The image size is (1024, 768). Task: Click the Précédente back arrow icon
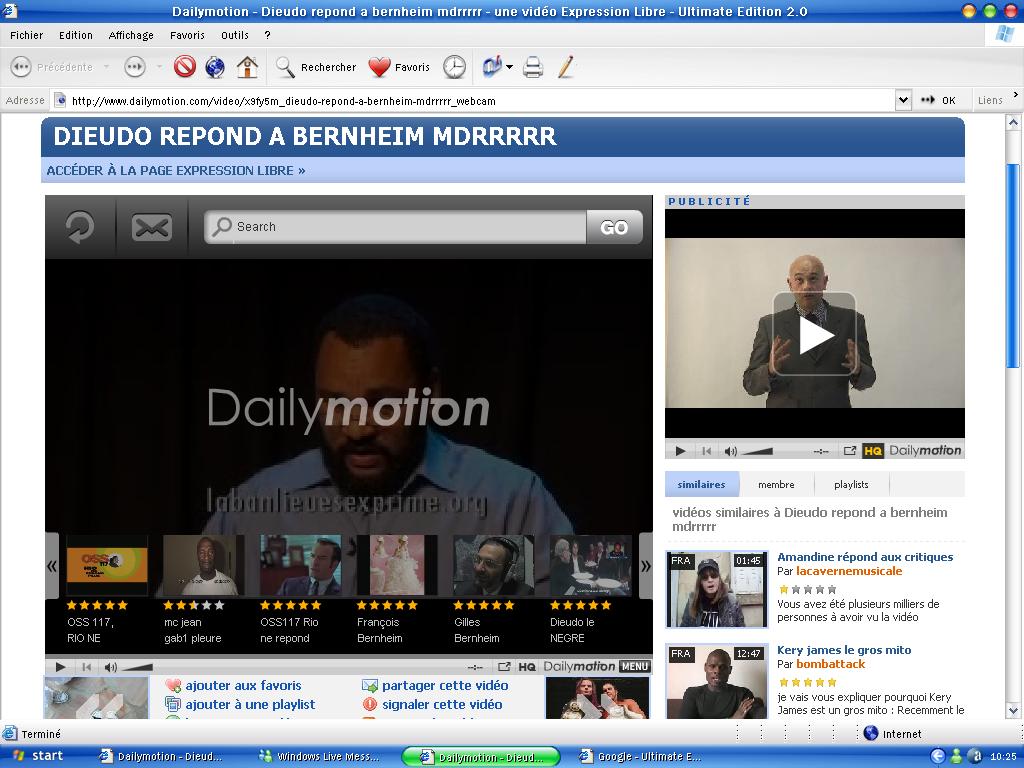point(21,67)
